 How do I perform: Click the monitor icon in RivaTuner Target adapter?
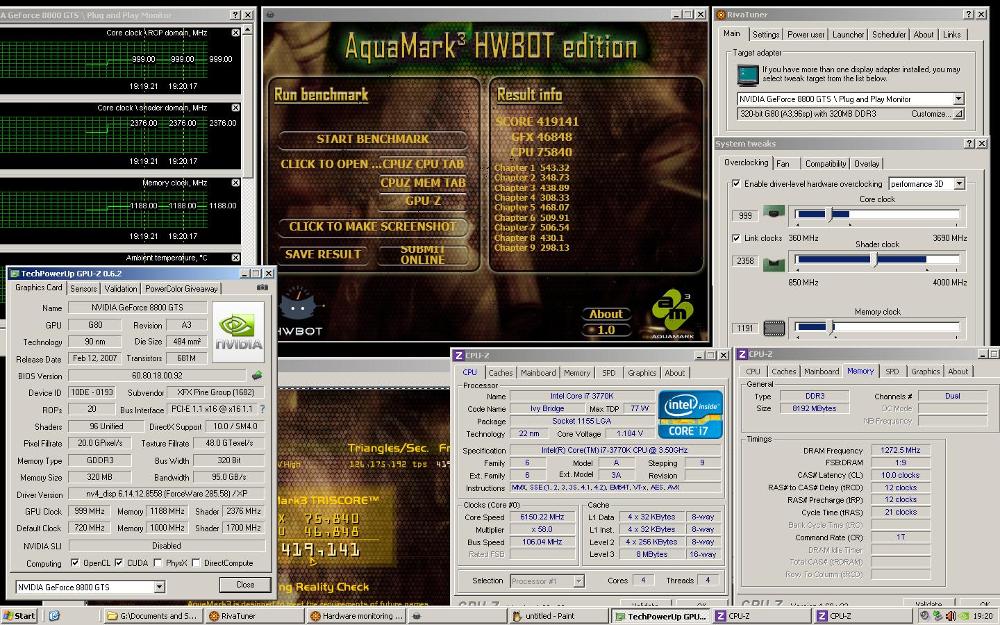747,75
